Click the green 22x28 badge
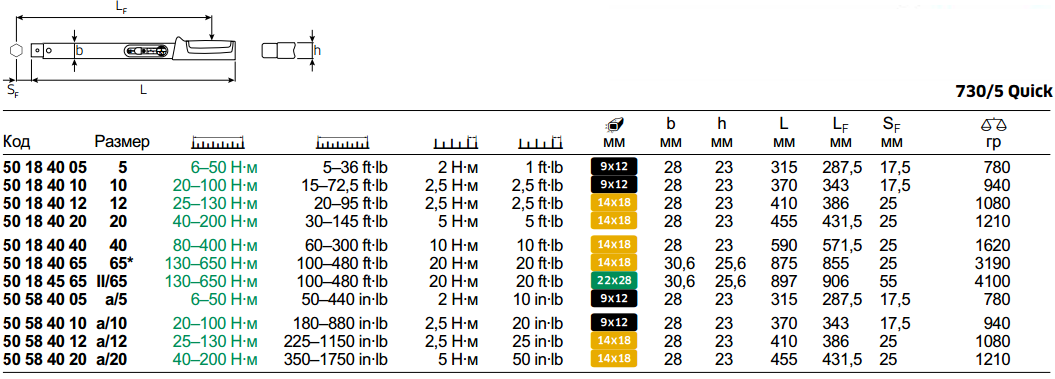The height and width of the screenshot is (379, 1055). pyautogui.click(x=614, y=281)
